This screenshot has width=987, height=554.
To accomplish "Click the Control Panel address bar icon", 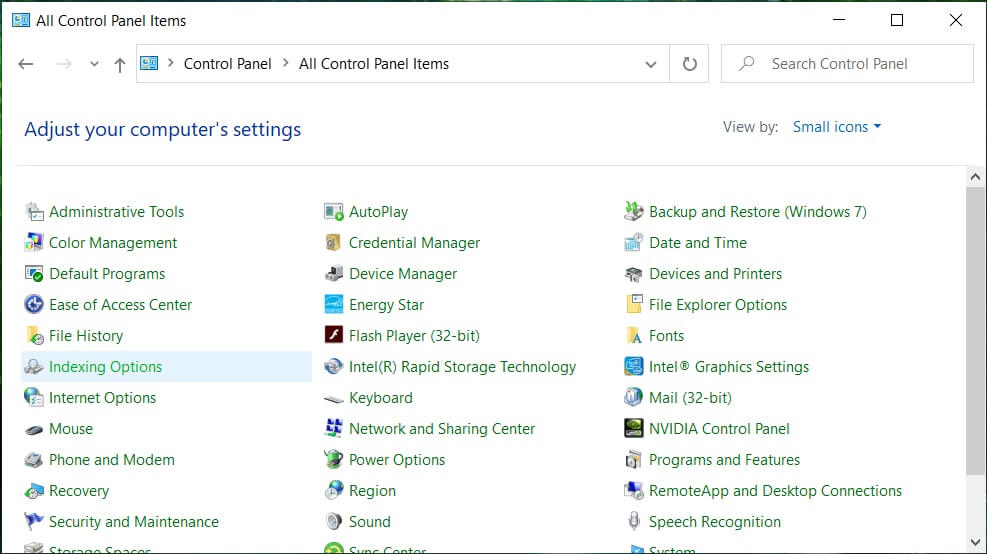I will click(x=149, y=63).
